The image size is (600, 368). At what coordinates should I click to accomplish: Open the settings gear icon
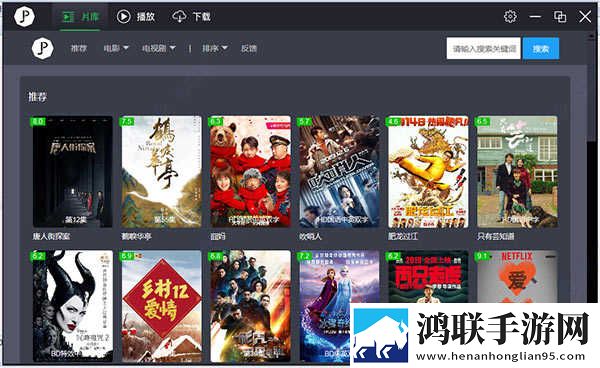510,16
